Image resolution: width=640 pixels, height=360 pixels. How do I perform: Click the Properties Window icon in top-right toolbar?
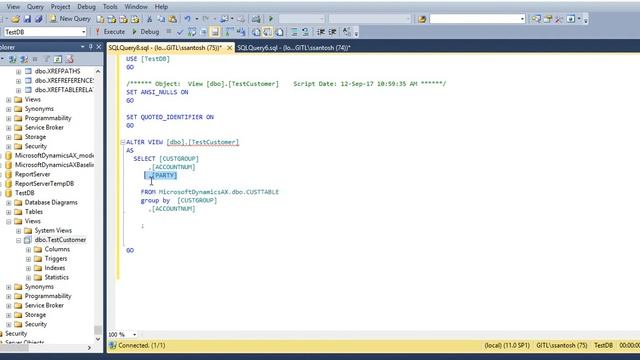(x=547, y=19)
